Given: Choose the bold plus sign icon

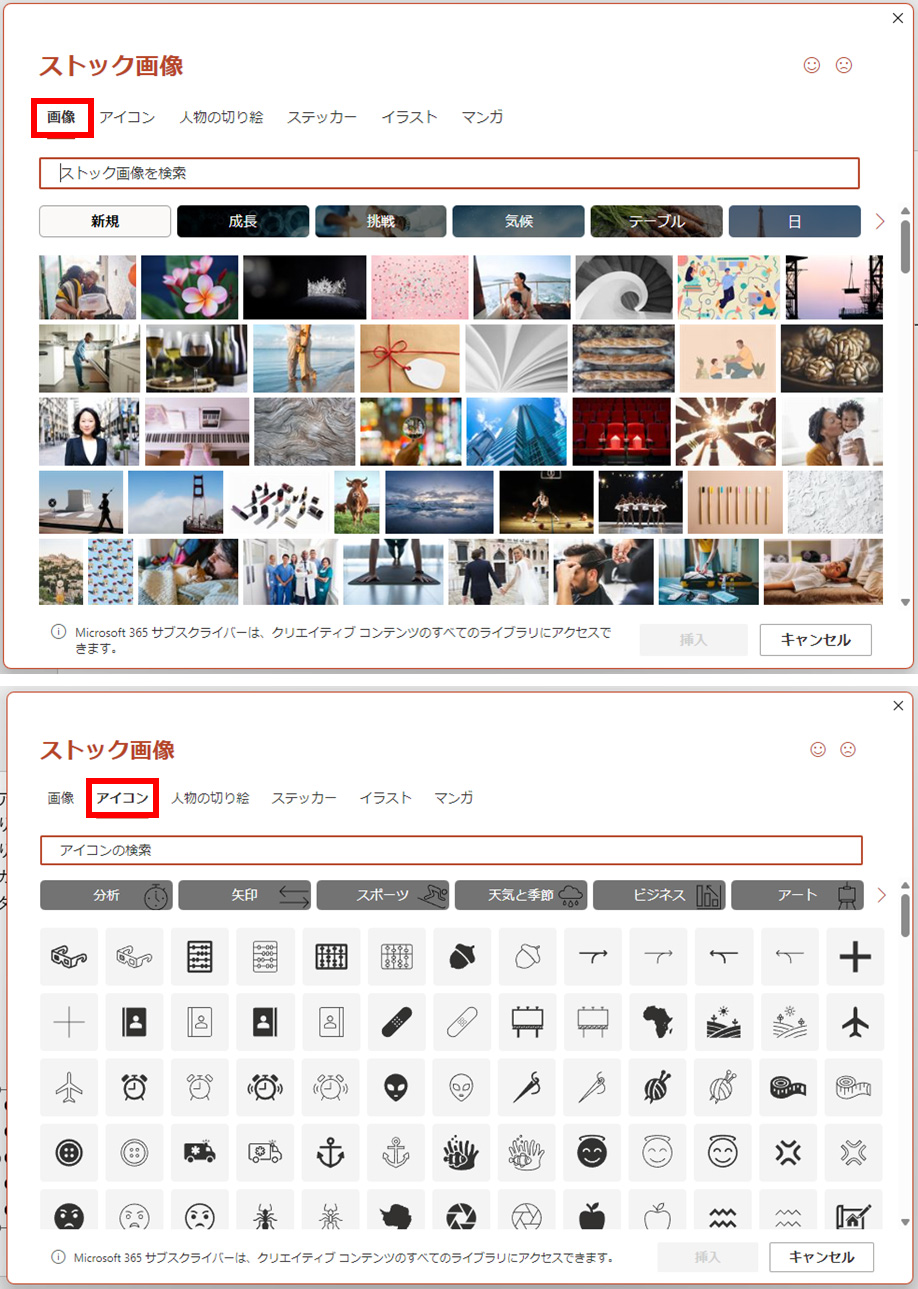Looking at the screenshot, I should click(855, 957).
